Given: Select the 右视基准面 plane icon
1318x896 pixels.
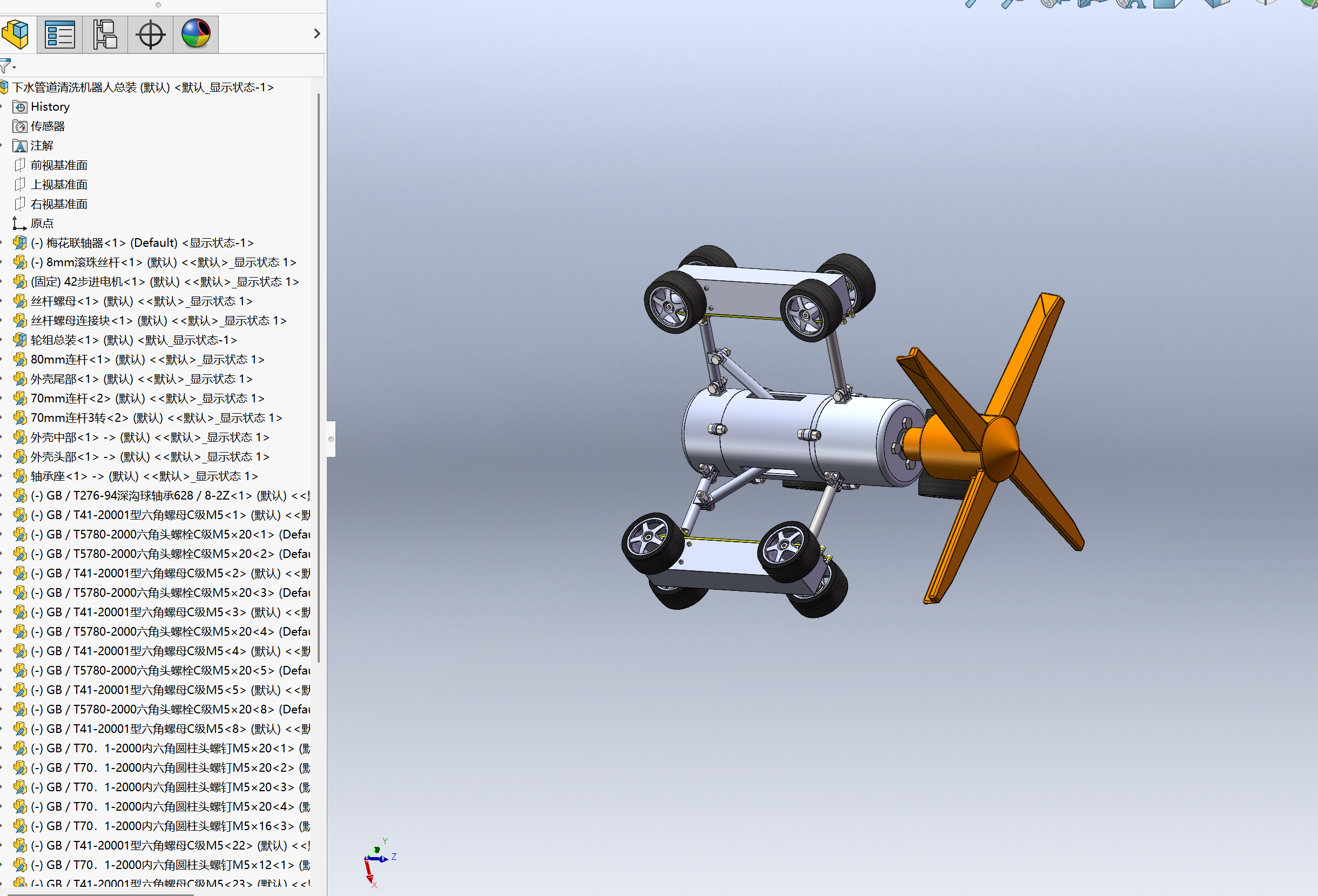Looking at the screenshot, I should (20, 204).
